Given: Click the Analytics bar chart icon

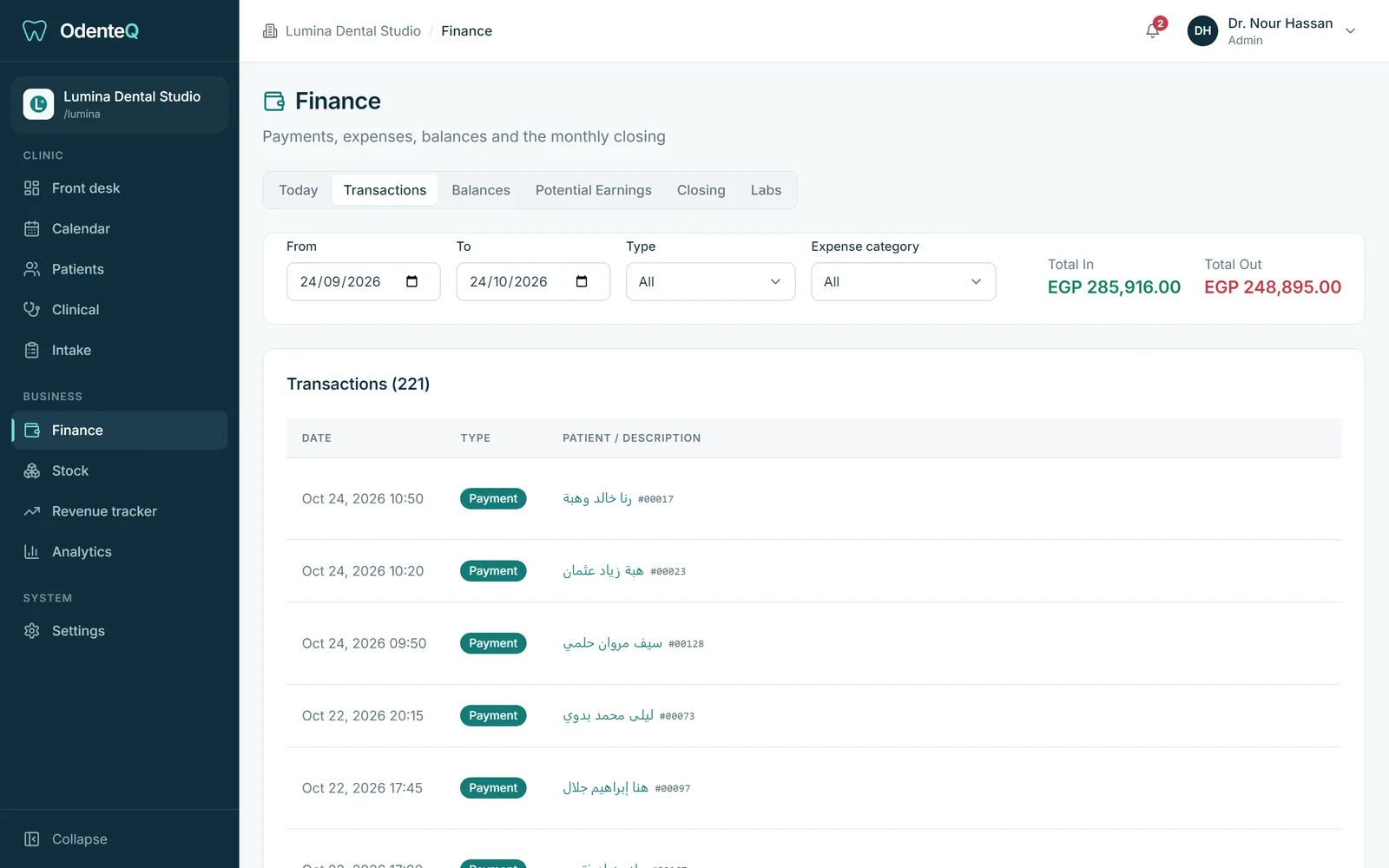Looking at the screenshot, I should (32, 552).
